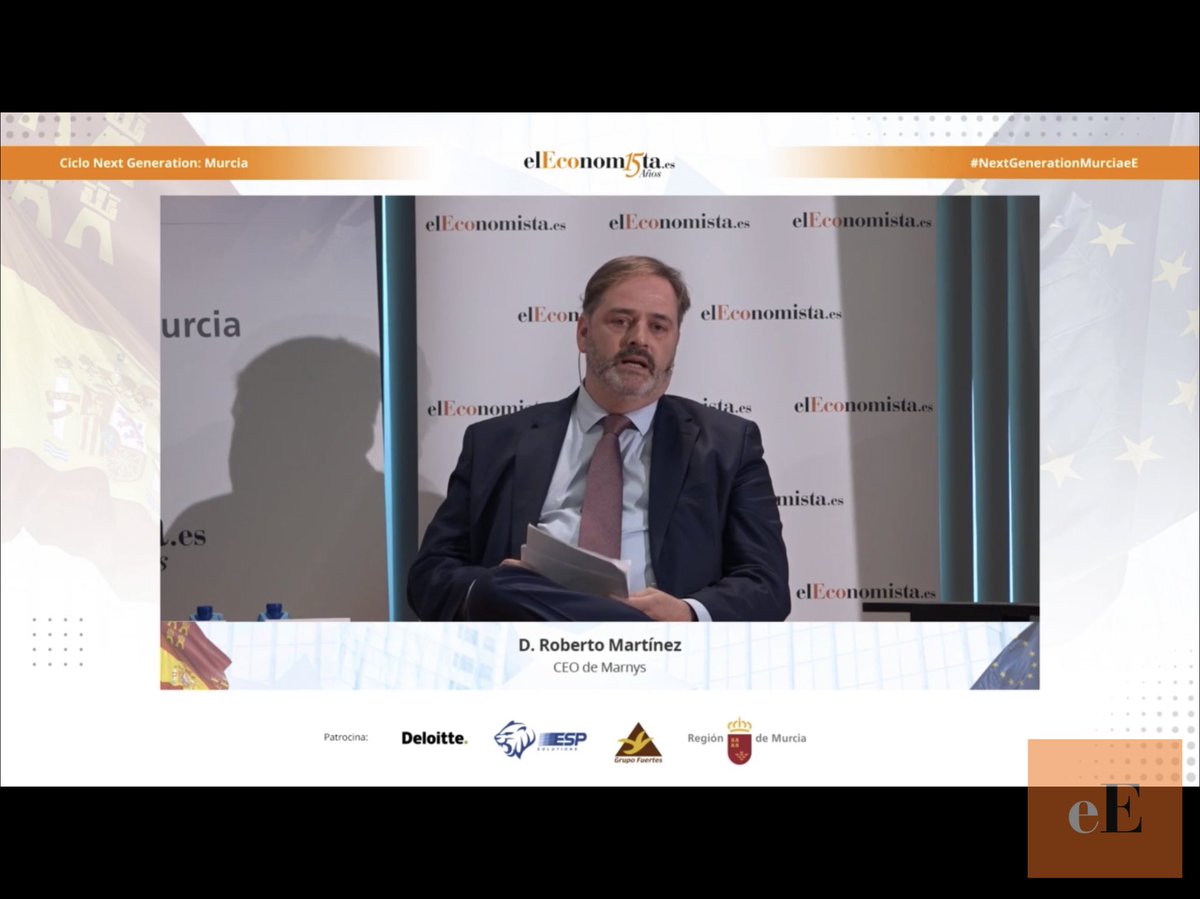Click the name 'D. Roberto Martínez'
This screenshot has width=1200, height=899.
click(x=600, y=645)
